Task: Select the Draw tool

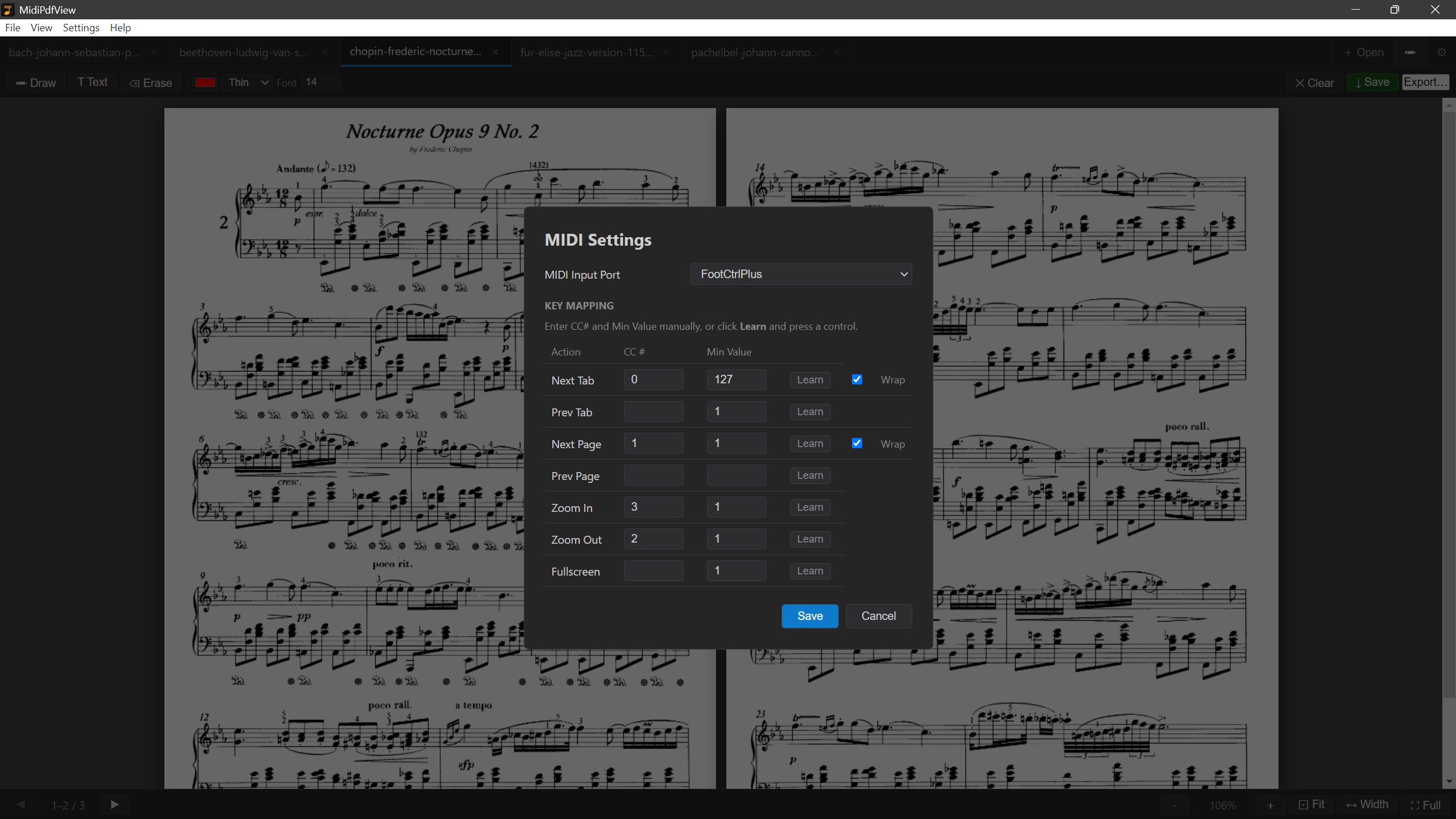Action: 34,82
